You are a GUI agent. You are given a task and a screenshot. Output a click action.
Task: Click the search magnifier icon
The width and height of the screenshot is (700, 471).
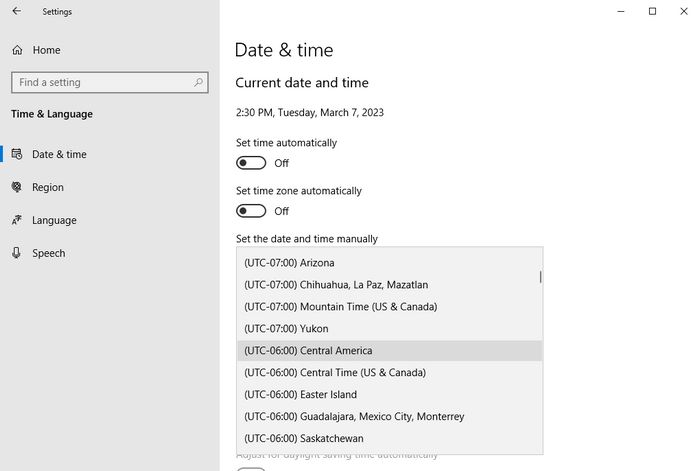[x=199, y=83]
